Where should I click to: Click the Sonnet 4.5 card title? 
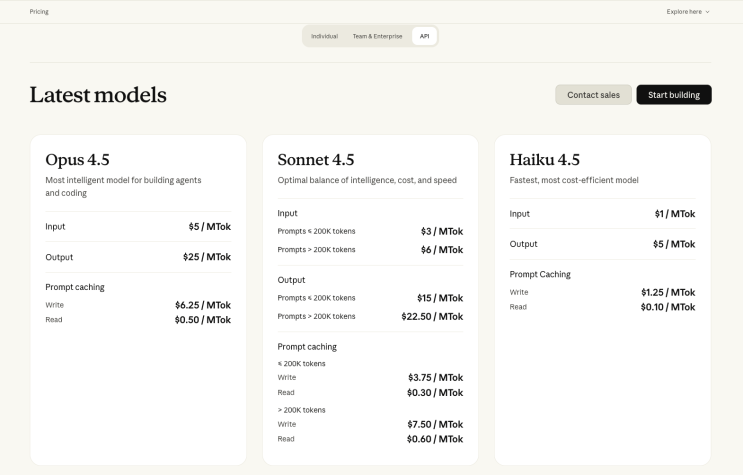click(316, 160)
